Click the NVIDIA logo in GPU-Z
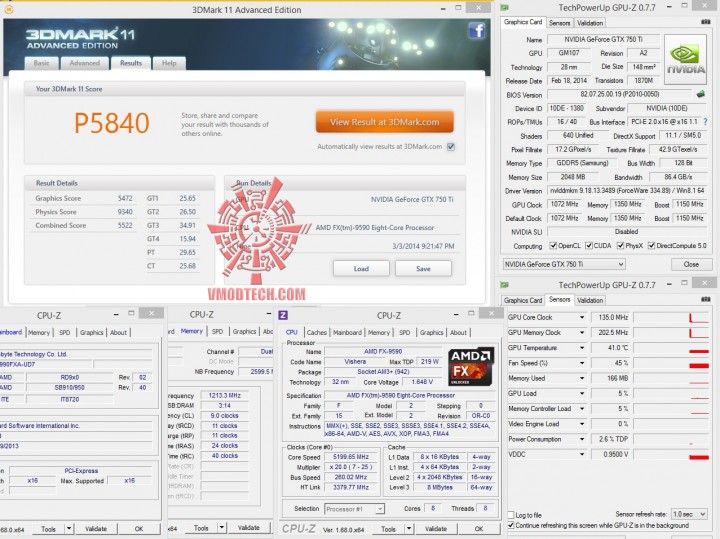 click(685, 60)
